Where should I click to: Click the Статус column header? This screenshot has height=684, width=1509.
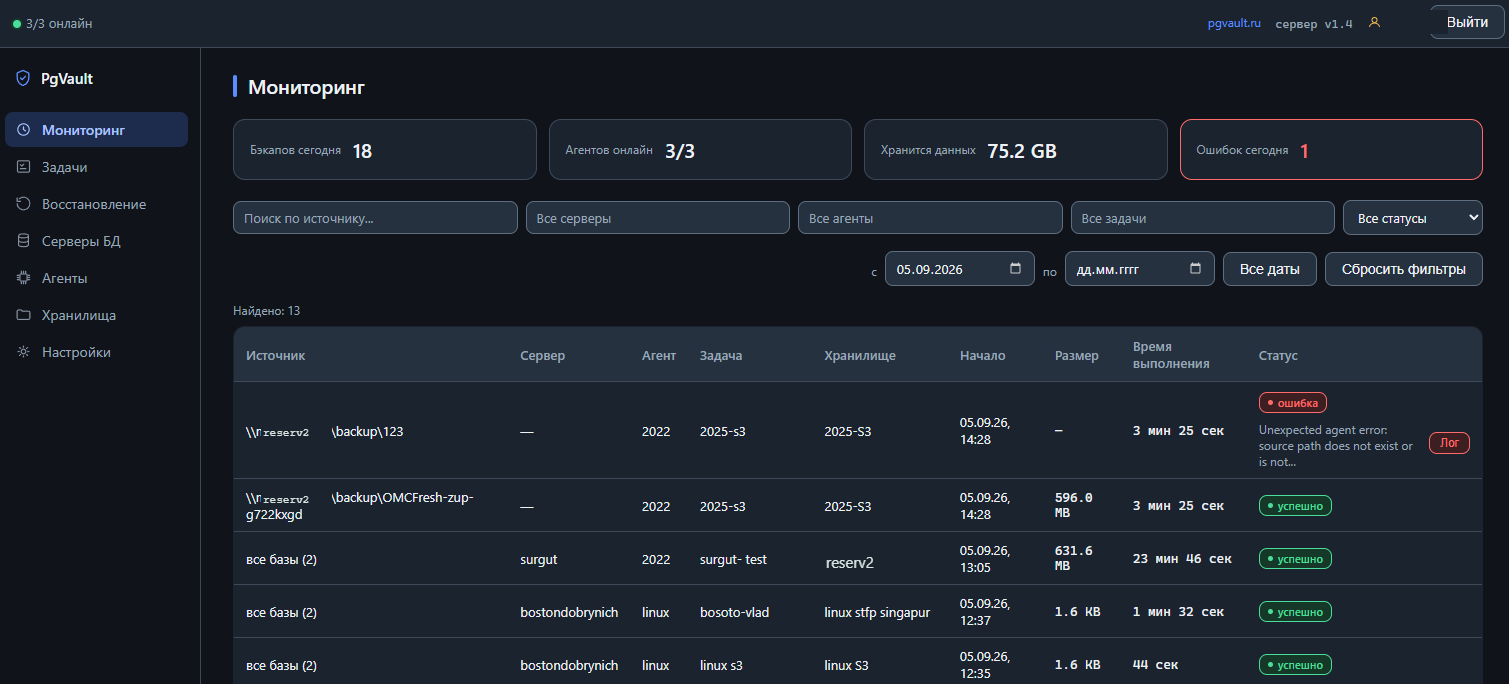pos(1278,355)
